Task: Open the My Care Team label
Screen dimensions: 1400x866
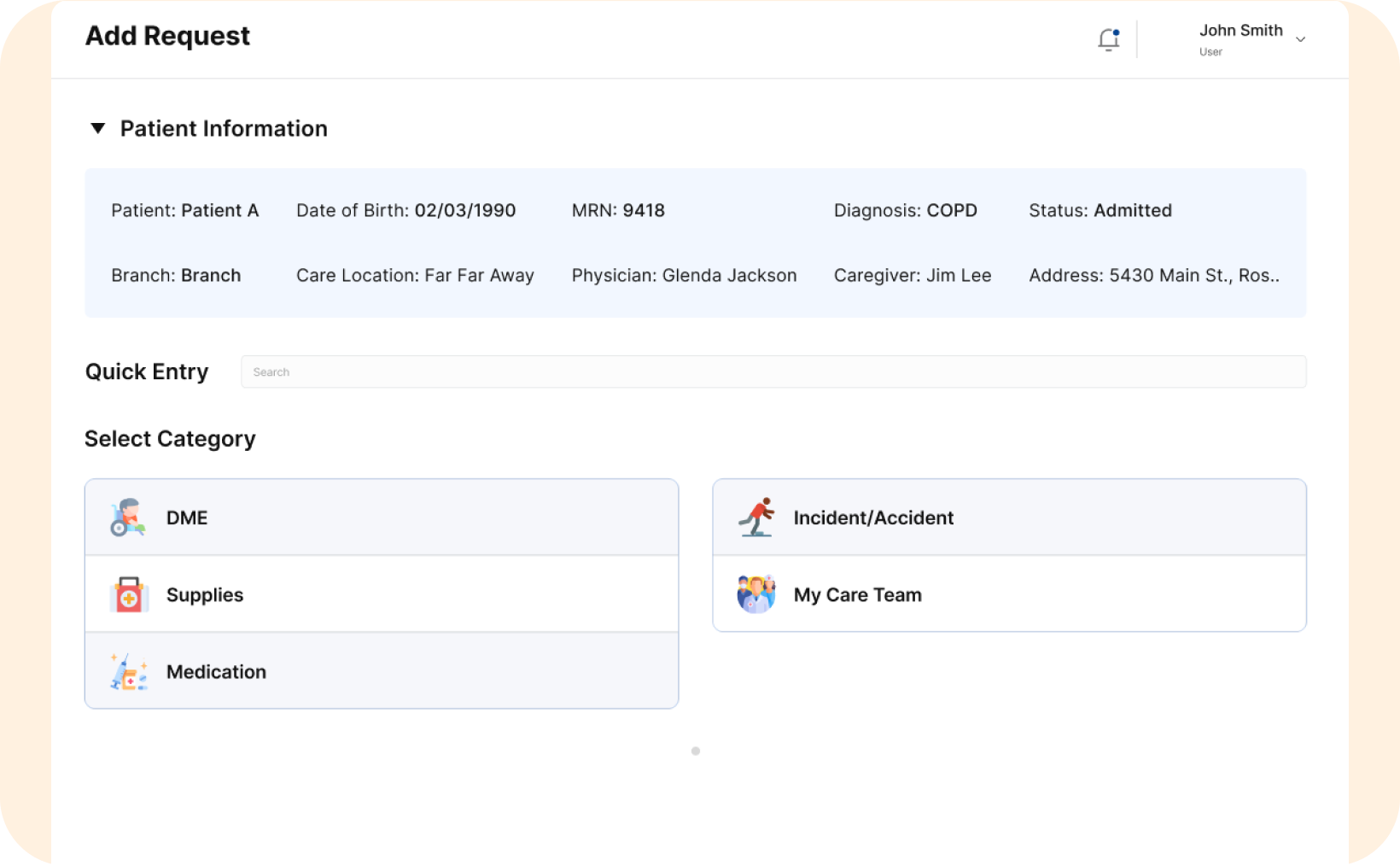Action: coord(857,594)
